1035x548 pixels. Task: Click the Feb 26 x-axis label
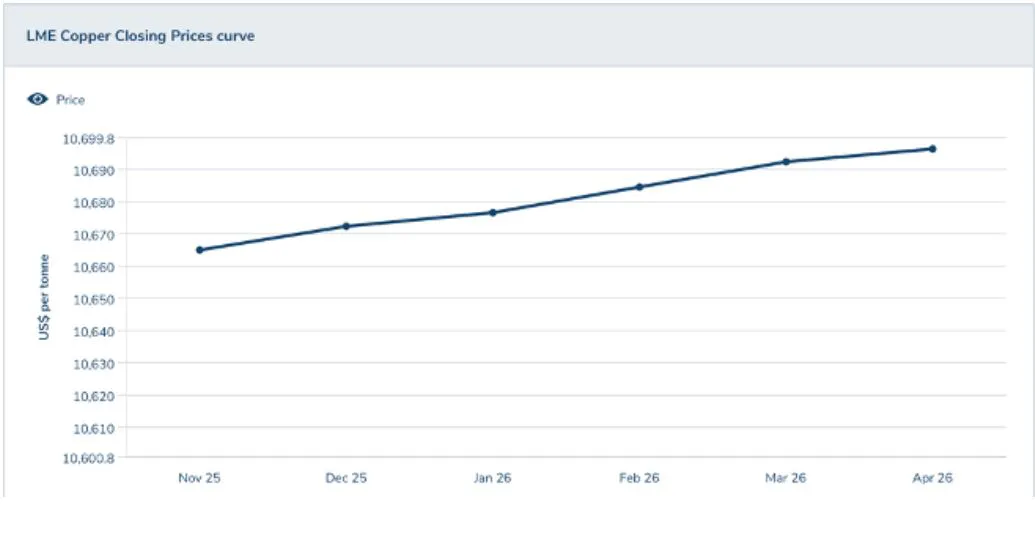(639, 478)
